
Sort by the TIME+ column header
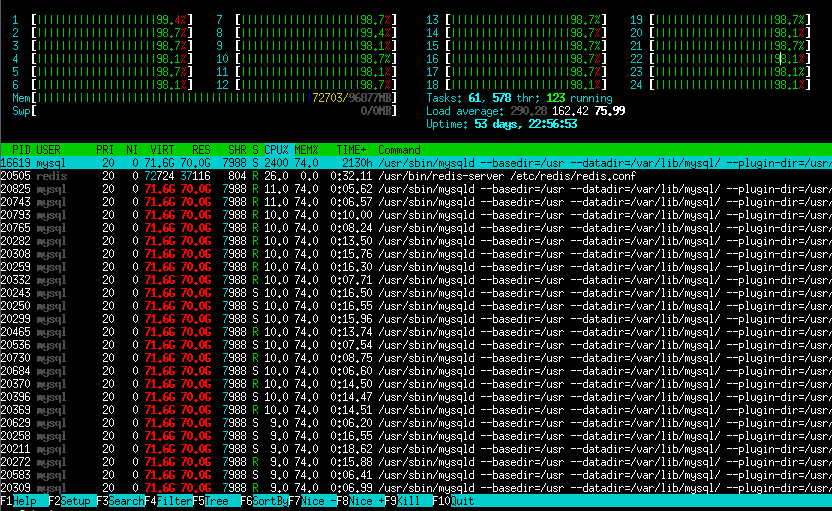(351, 150)
